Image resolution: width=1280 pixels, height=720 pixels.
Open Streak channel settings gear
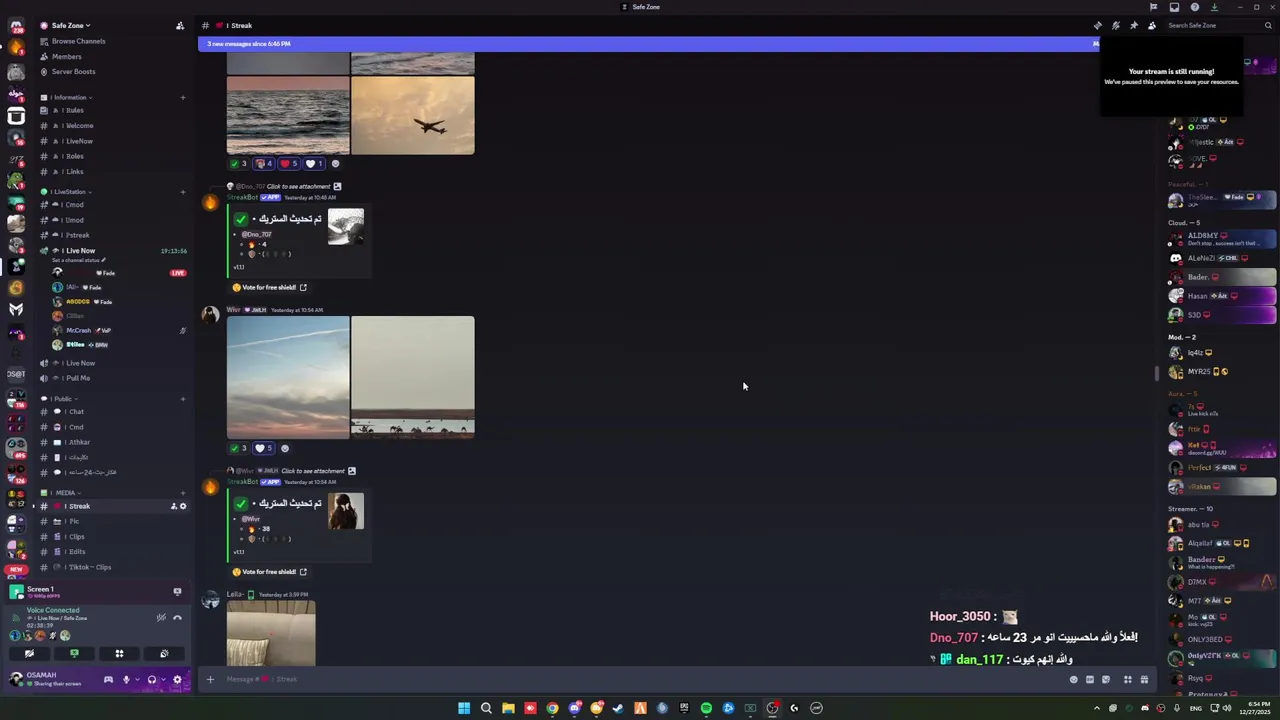click(x=183, y=506)
